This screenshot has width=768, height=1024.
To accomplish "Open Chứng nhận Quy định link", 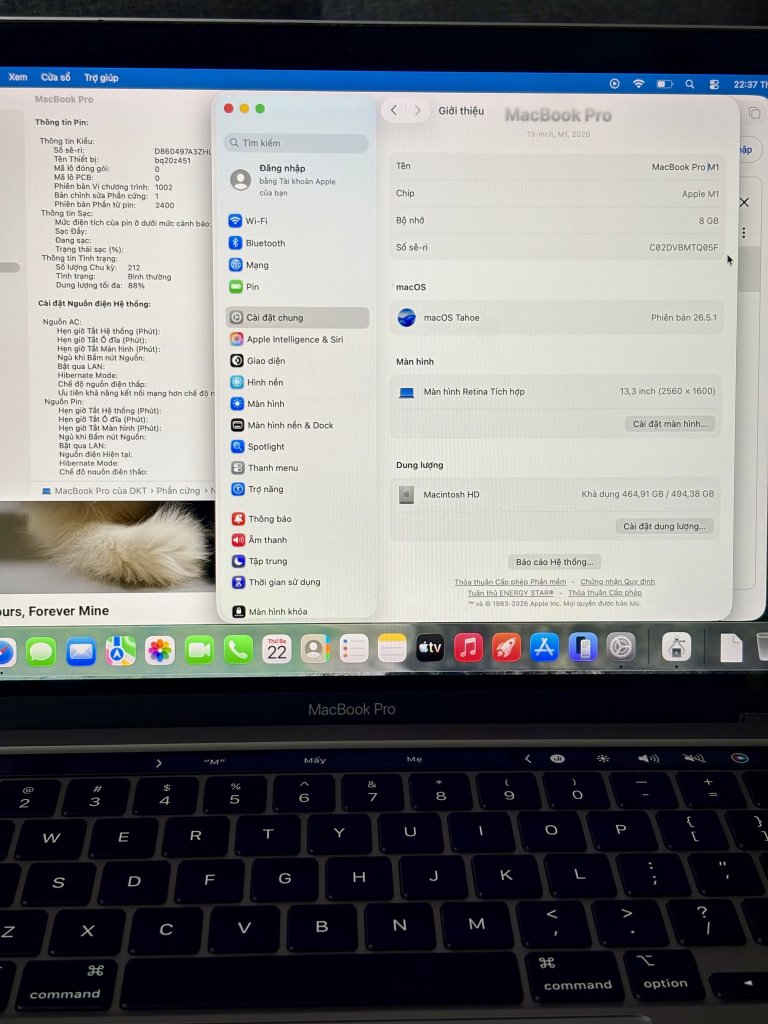I will tap(617, 582).
